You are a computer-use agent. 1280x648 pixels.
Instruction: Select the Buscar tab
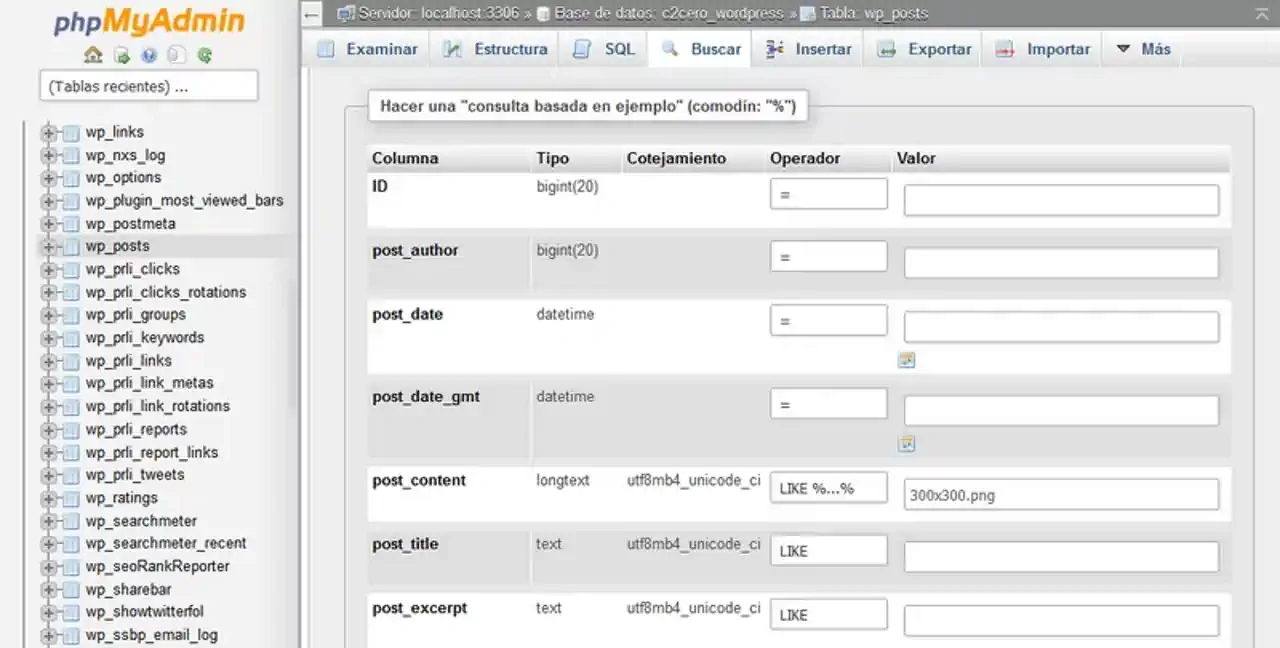point(701,49)
